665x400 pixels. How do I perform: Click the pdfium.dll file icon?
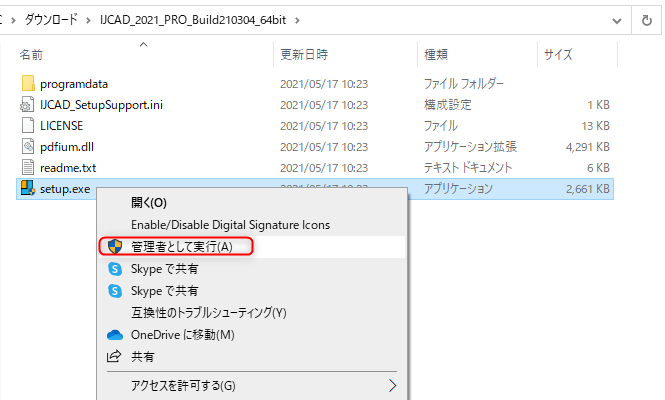(x=28, y=147)
